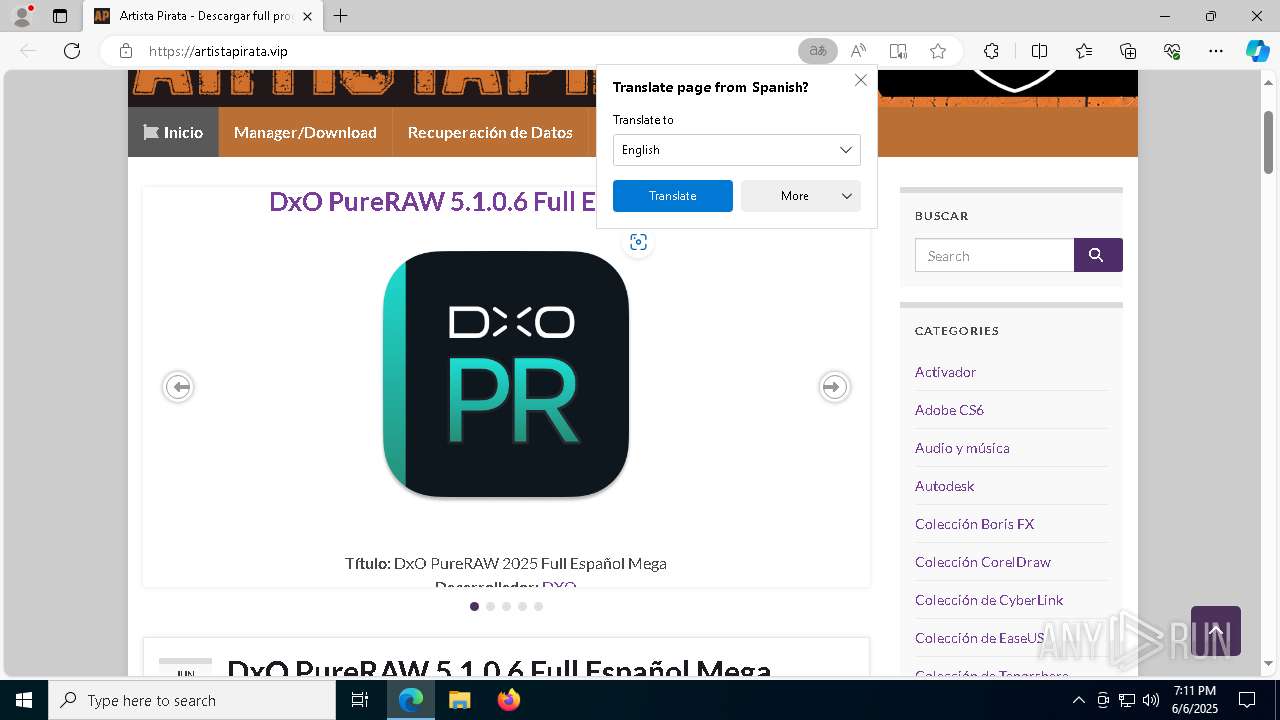
Task: Click the taskbar search box
Action: click(x=192, y=700)
